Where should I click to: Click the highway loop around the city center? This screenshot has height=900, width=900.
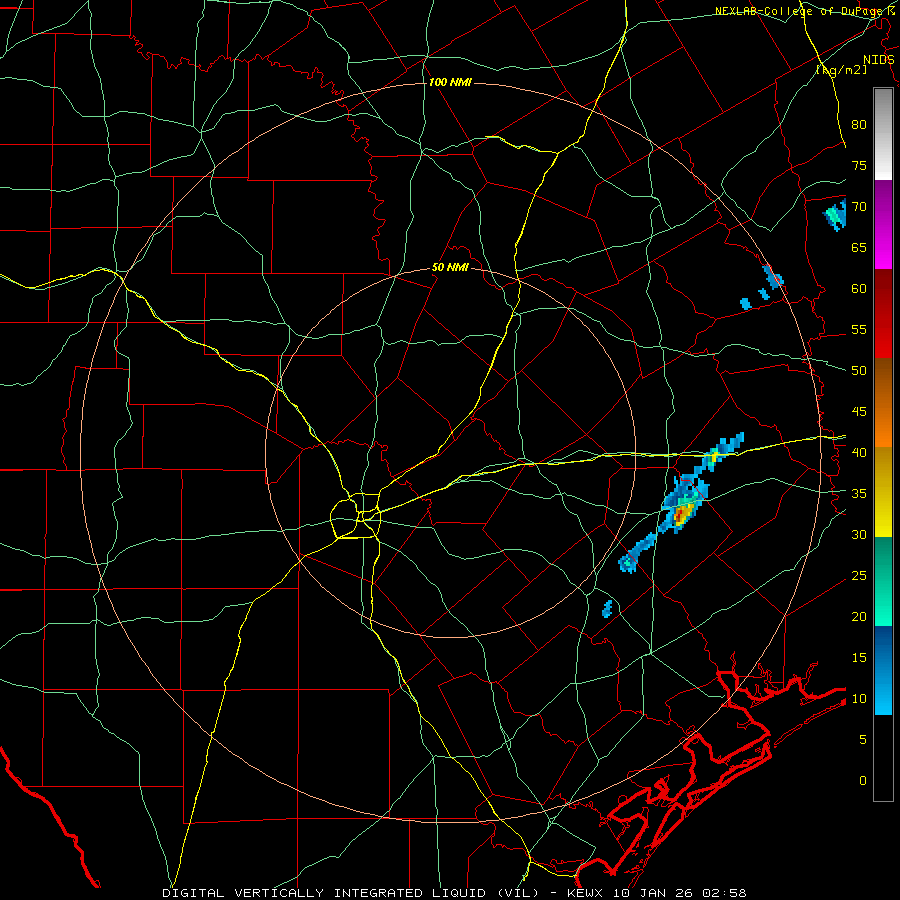355,515
